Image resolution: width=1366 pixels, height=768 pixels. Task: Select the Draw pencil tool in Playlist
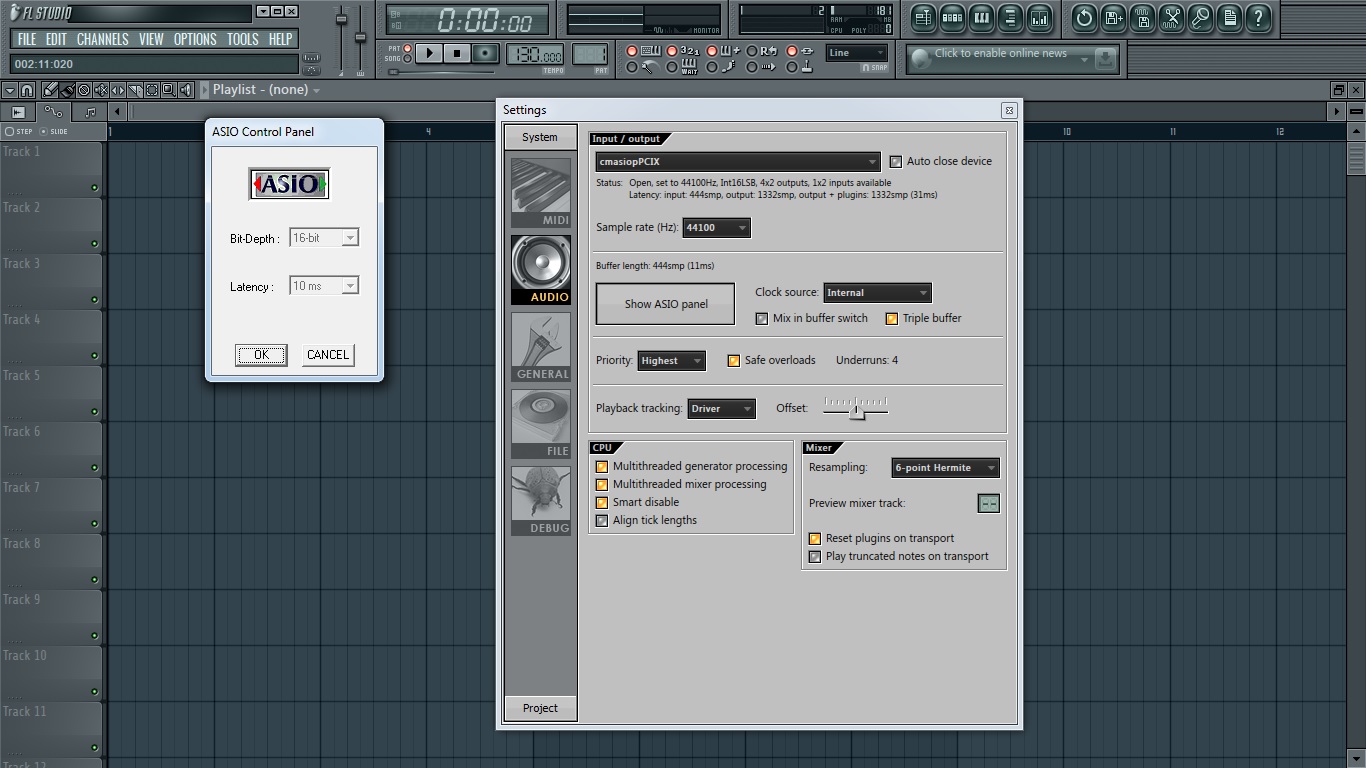click(x=50, y=90)
